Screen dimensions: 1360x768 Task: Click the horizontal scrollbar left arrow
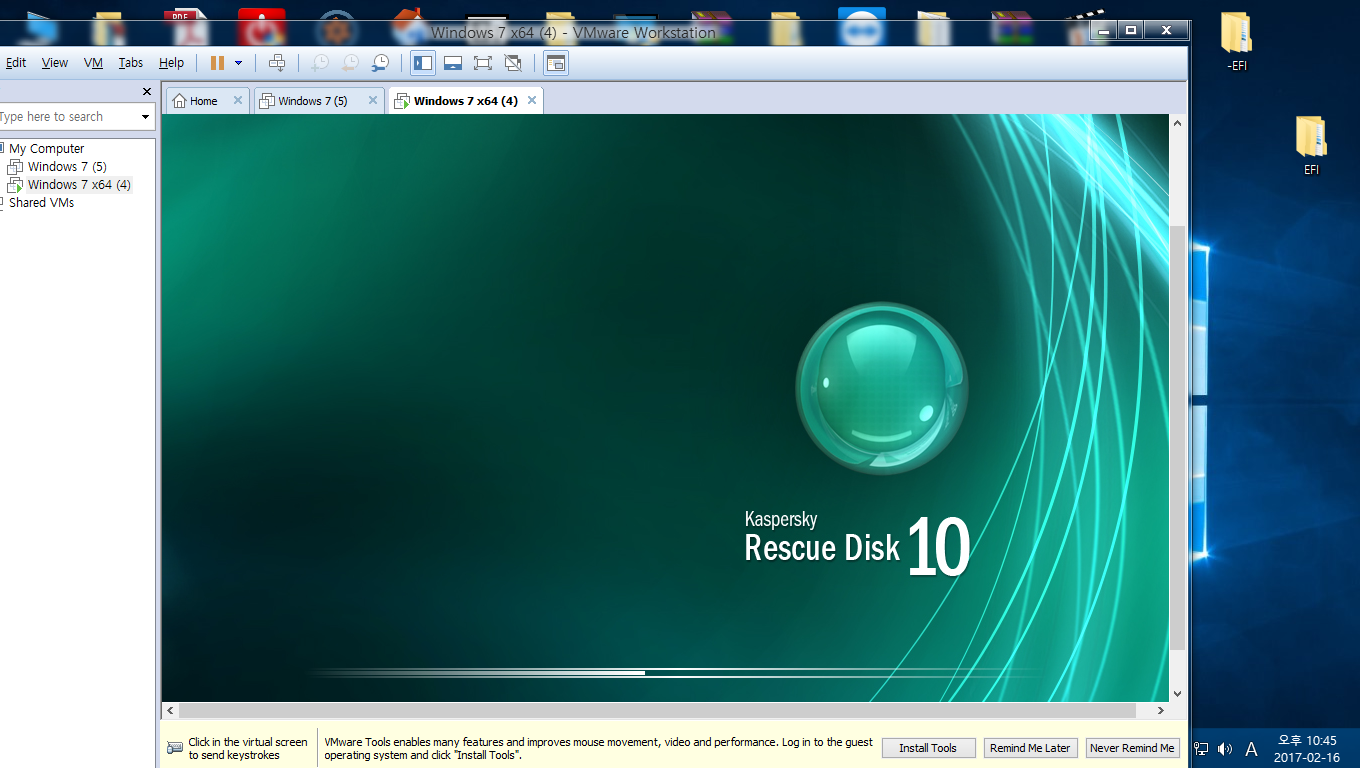pos(171,710)
